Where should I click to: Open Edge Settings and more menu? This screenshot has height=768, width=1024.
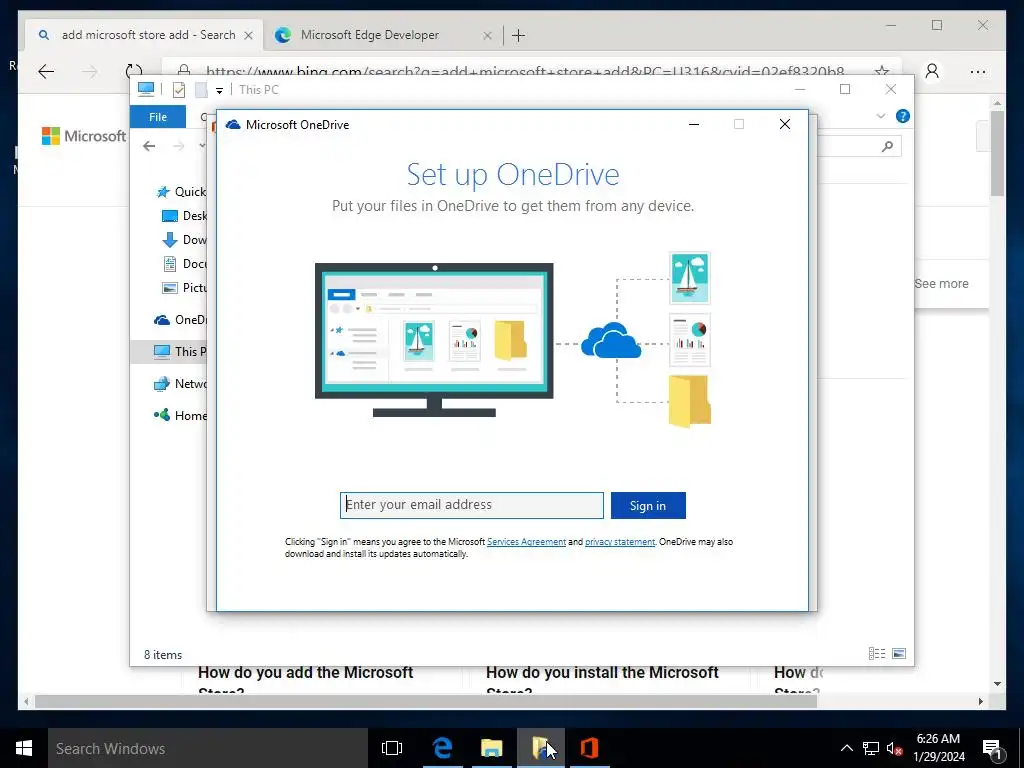click(978, 72)
